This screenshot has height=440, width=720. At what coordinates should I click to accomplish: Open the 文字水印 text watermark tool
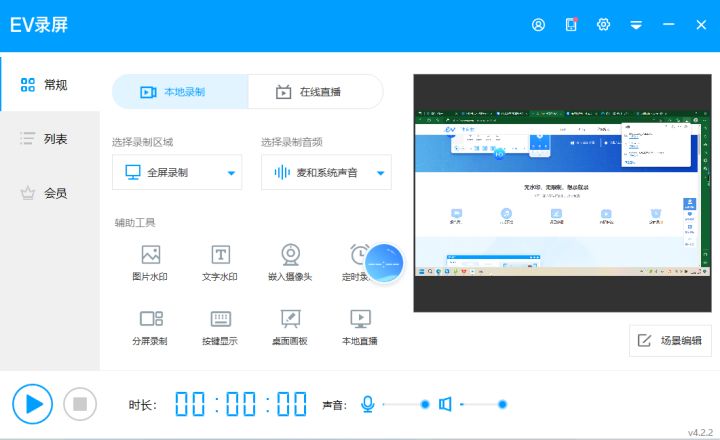coord(220,263)
